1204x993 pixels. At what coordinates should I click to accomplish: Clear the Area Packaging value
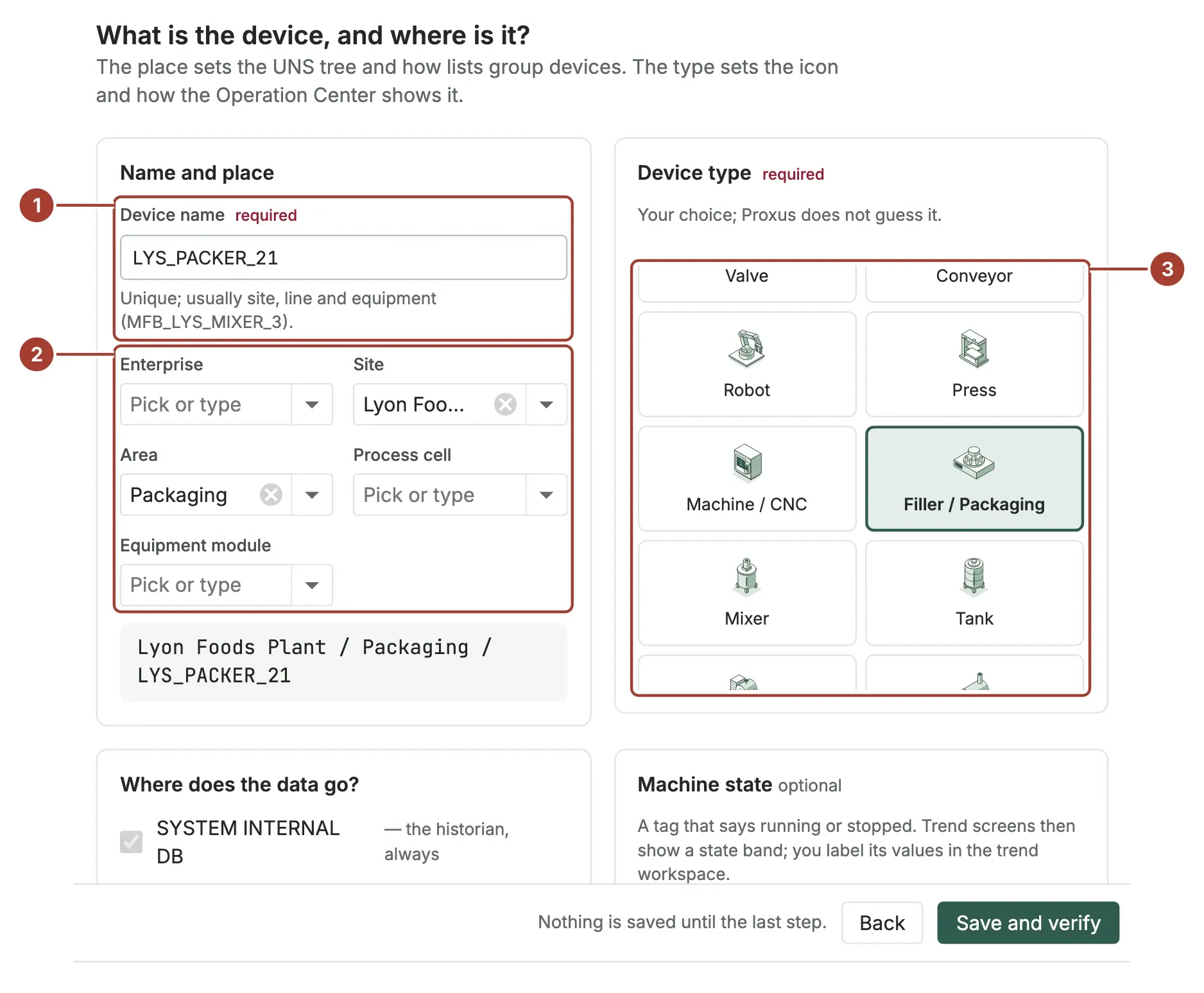271,495
